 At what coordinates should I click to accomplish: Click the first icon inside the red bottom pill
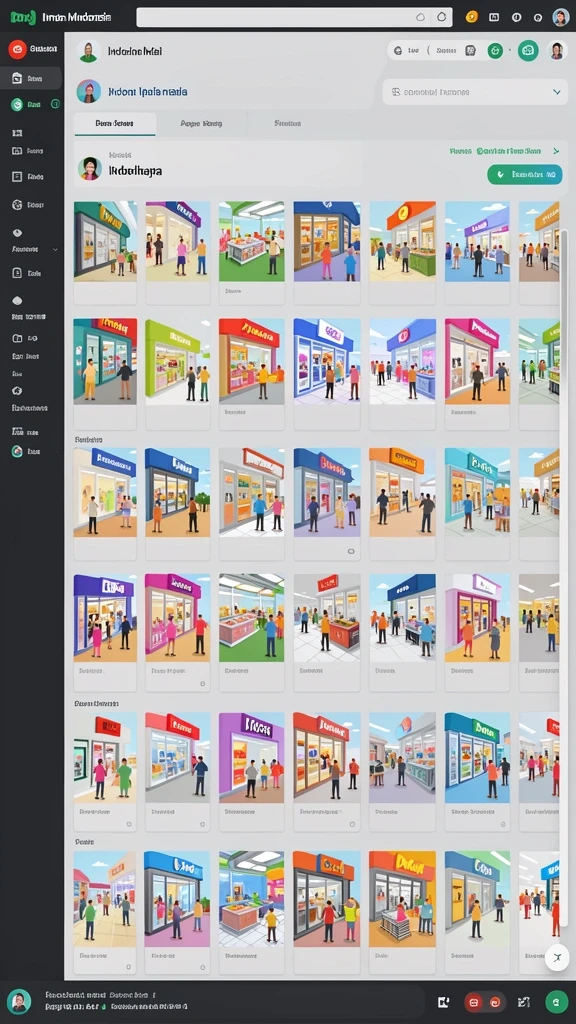475,1002
